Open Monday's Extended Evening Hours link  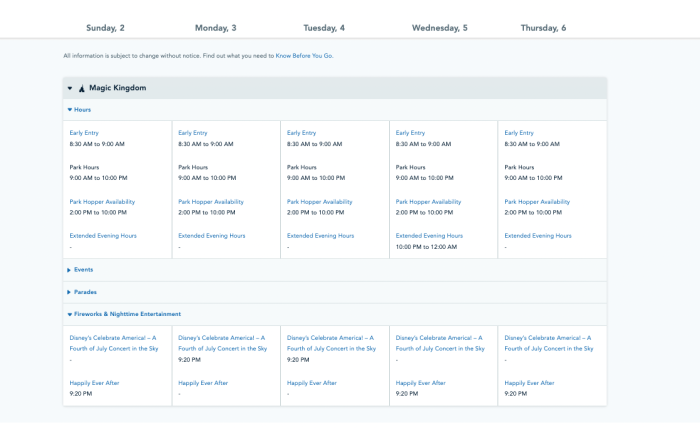click(212, 236)
